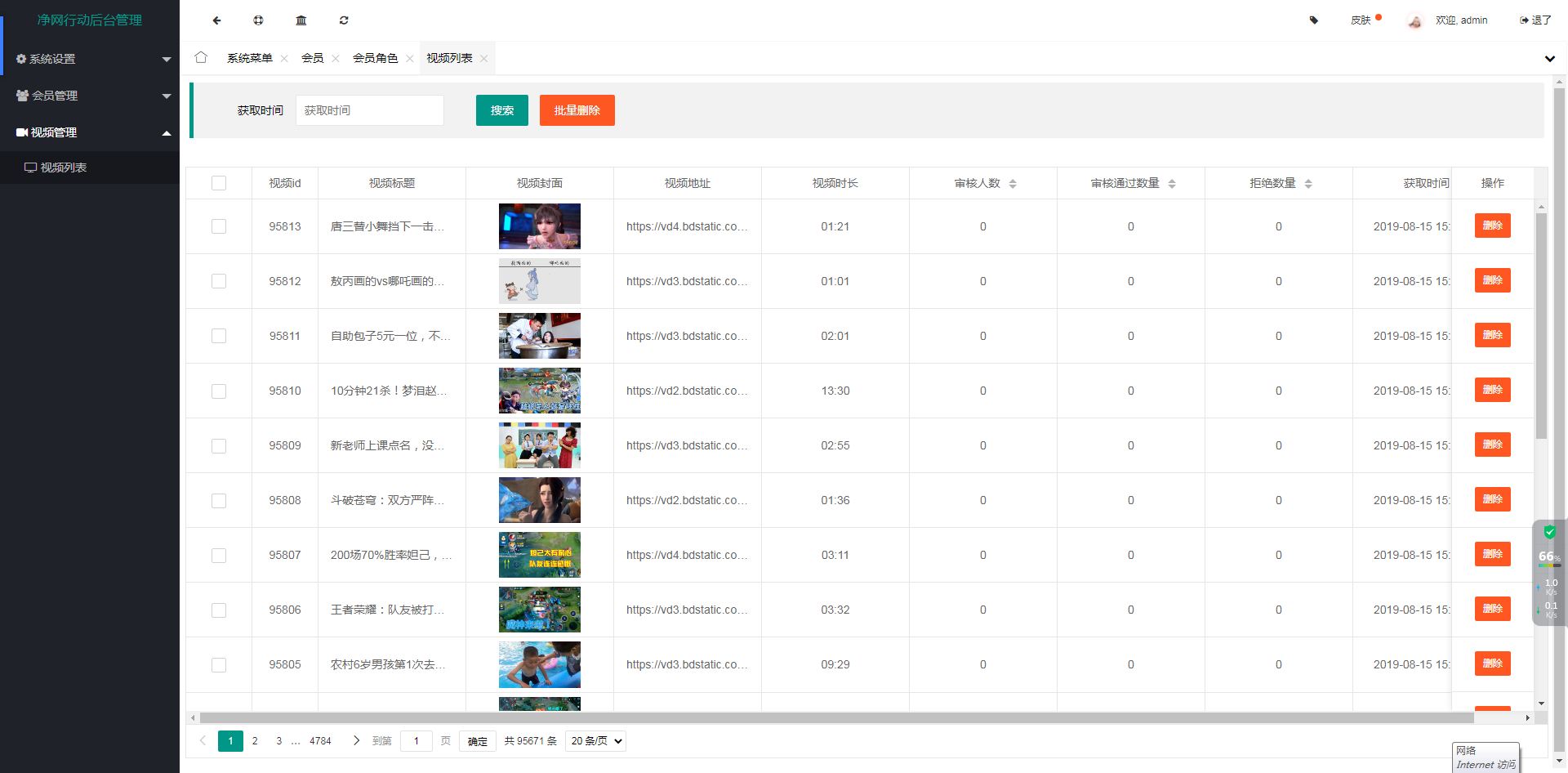
Task: Click the bank building icon in top toolbar
Action: (x=301, y=20)
